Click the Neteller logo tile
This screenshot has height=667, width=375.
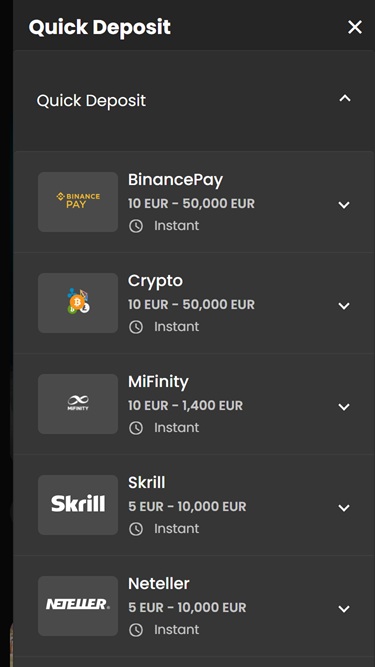pos(78,606)
